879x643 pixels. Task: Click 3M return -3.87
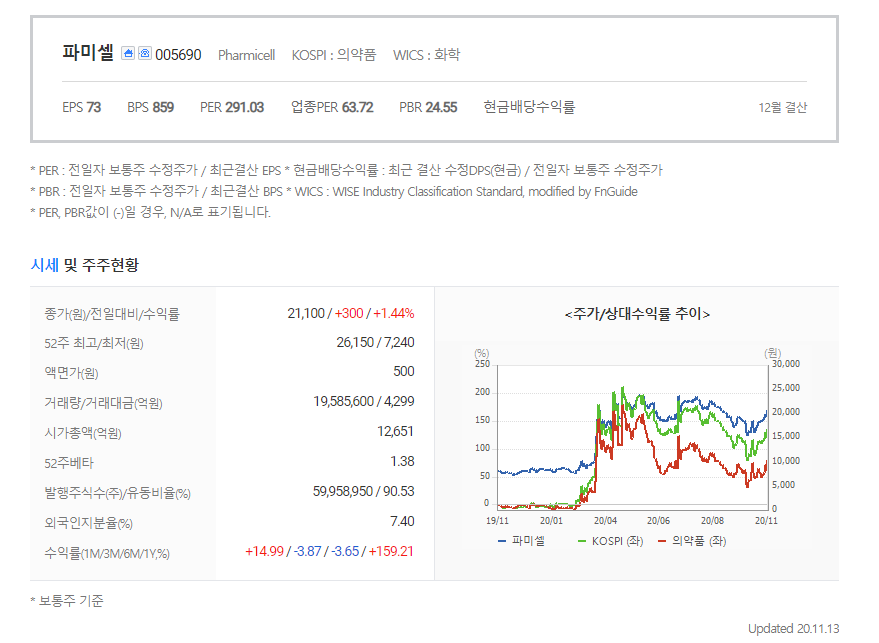coord(308,552)
